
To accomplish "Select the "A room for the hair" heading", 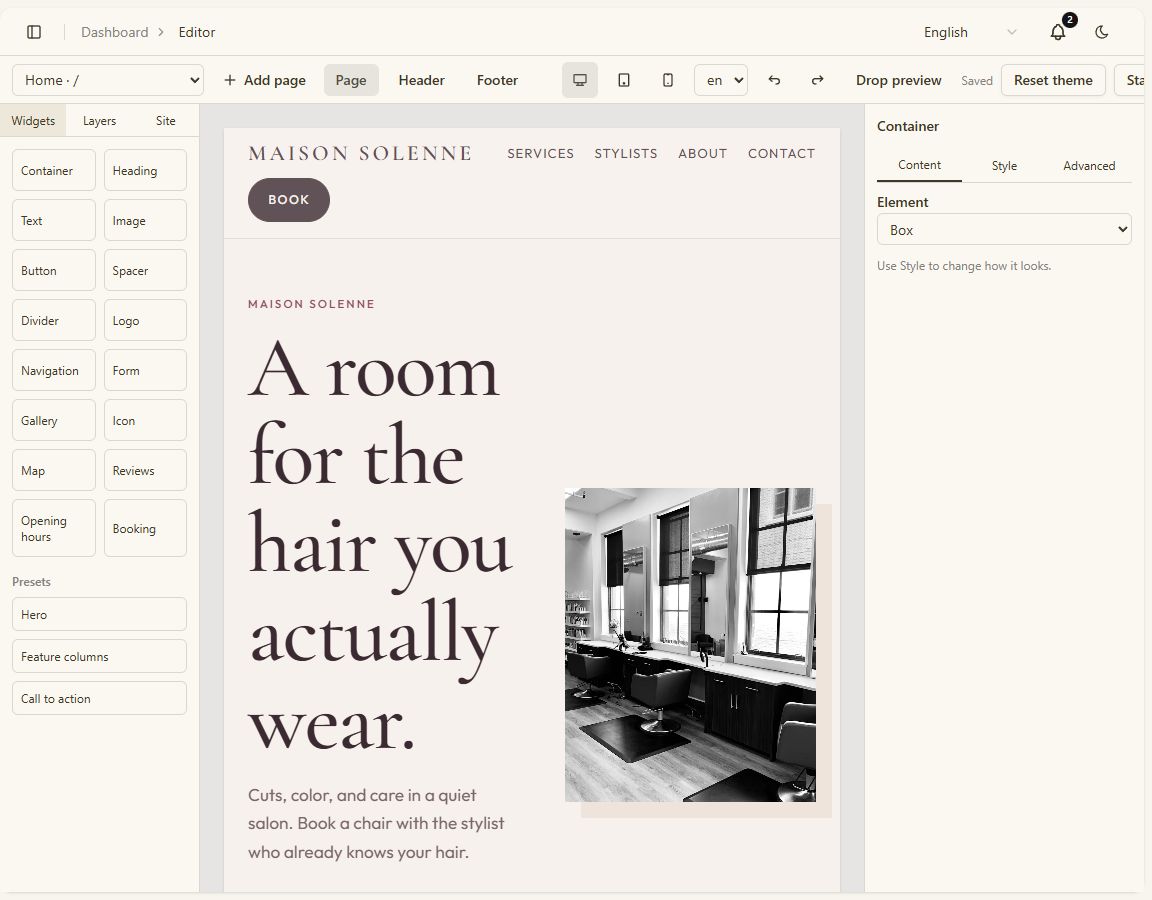I will coord(381,545).
